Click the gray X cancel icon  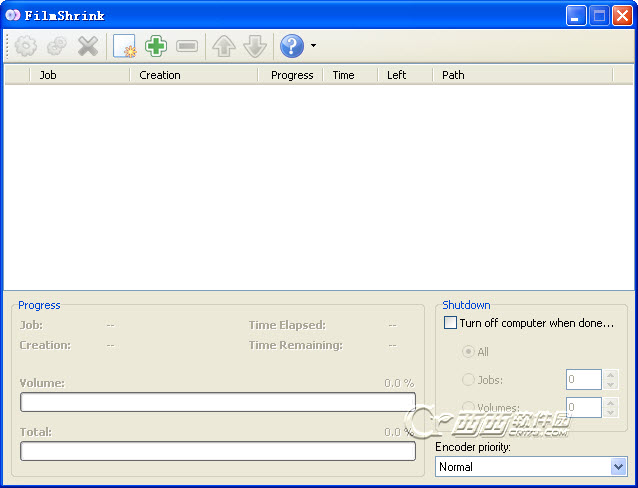tap(88, 46)
